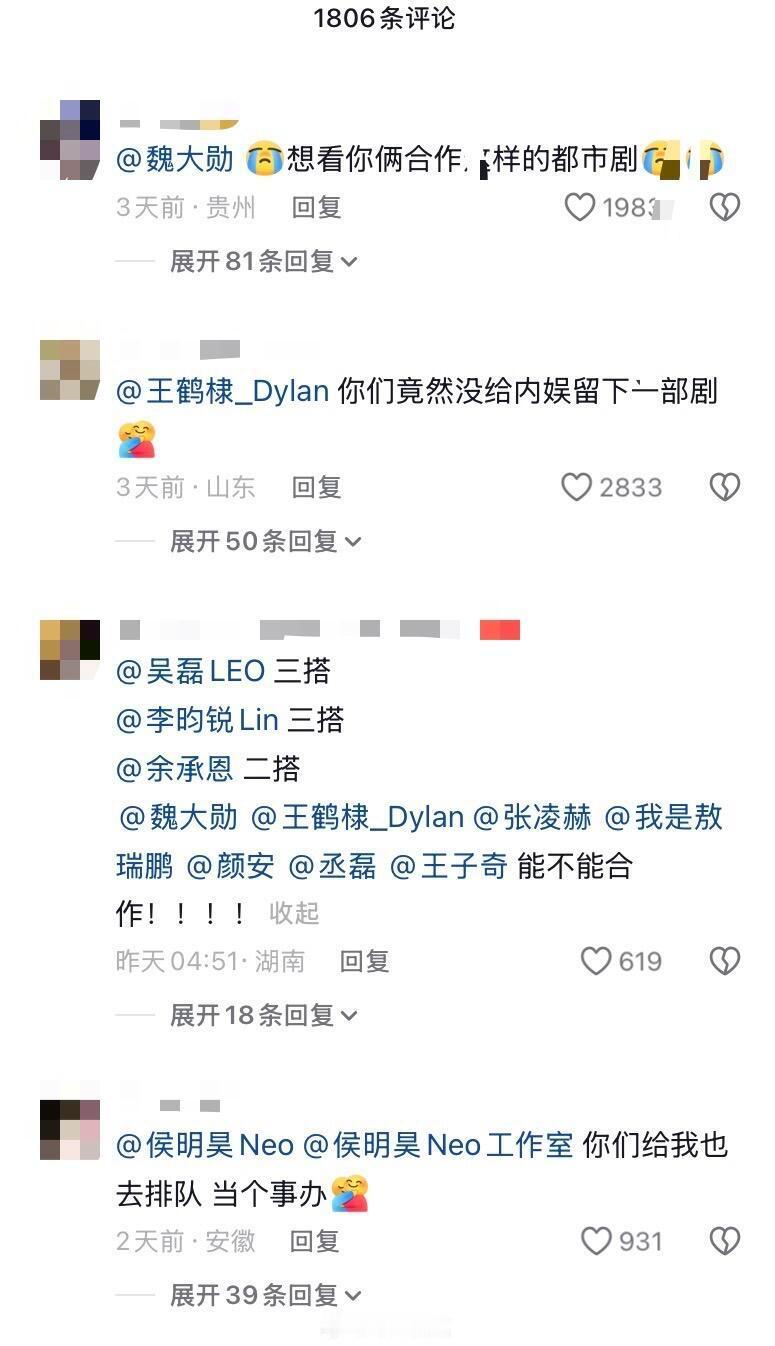This screenshot has width=775, height=1346.
Task: Like the Guizhou comment with heart icon
Action: pyautogui.click(x=580, y=207)
